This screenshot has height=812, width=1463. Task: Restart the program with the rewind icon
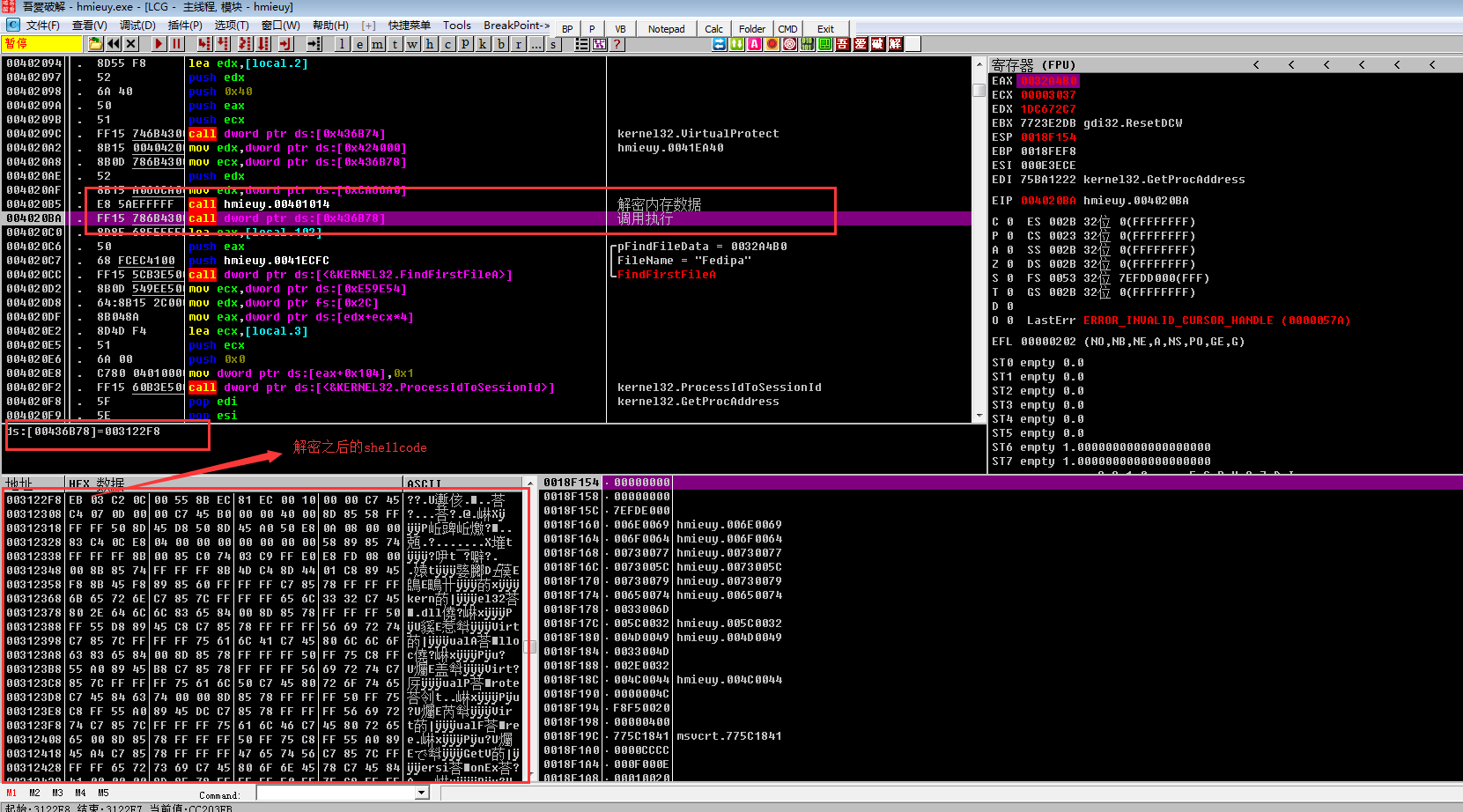[x=114, y=44]
